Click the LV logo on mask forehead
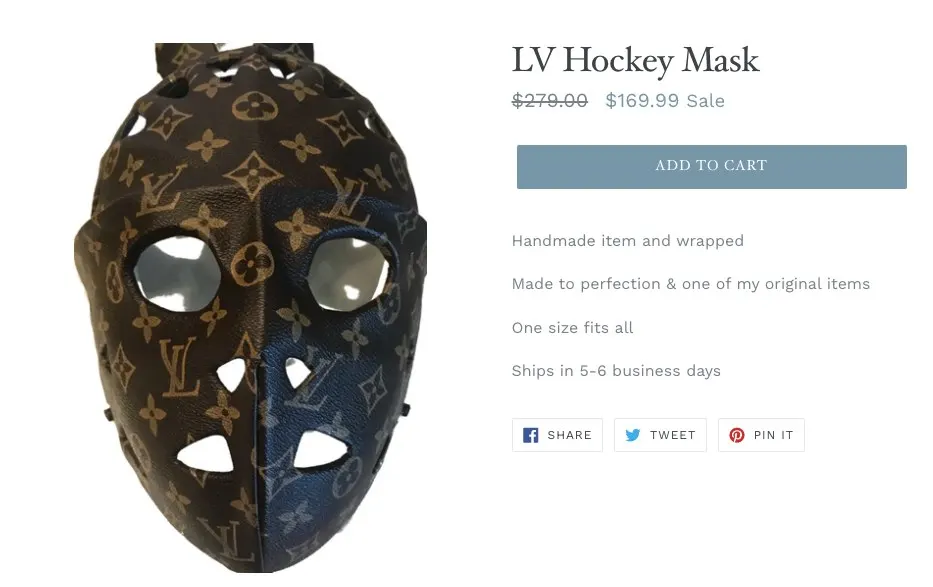This screenshot has width=933, height=587. coord(159,189)
